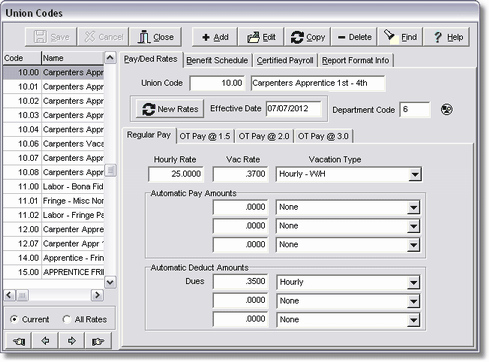
Task: Switch to OT Pay @ 2.0 tab
Action: point(264,136)
